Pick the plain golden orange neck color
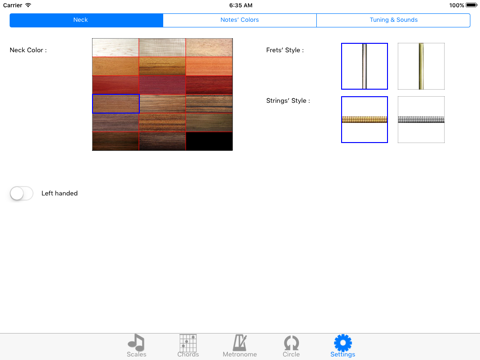Viewport: 480px width, 360px height. click(115, 66)
